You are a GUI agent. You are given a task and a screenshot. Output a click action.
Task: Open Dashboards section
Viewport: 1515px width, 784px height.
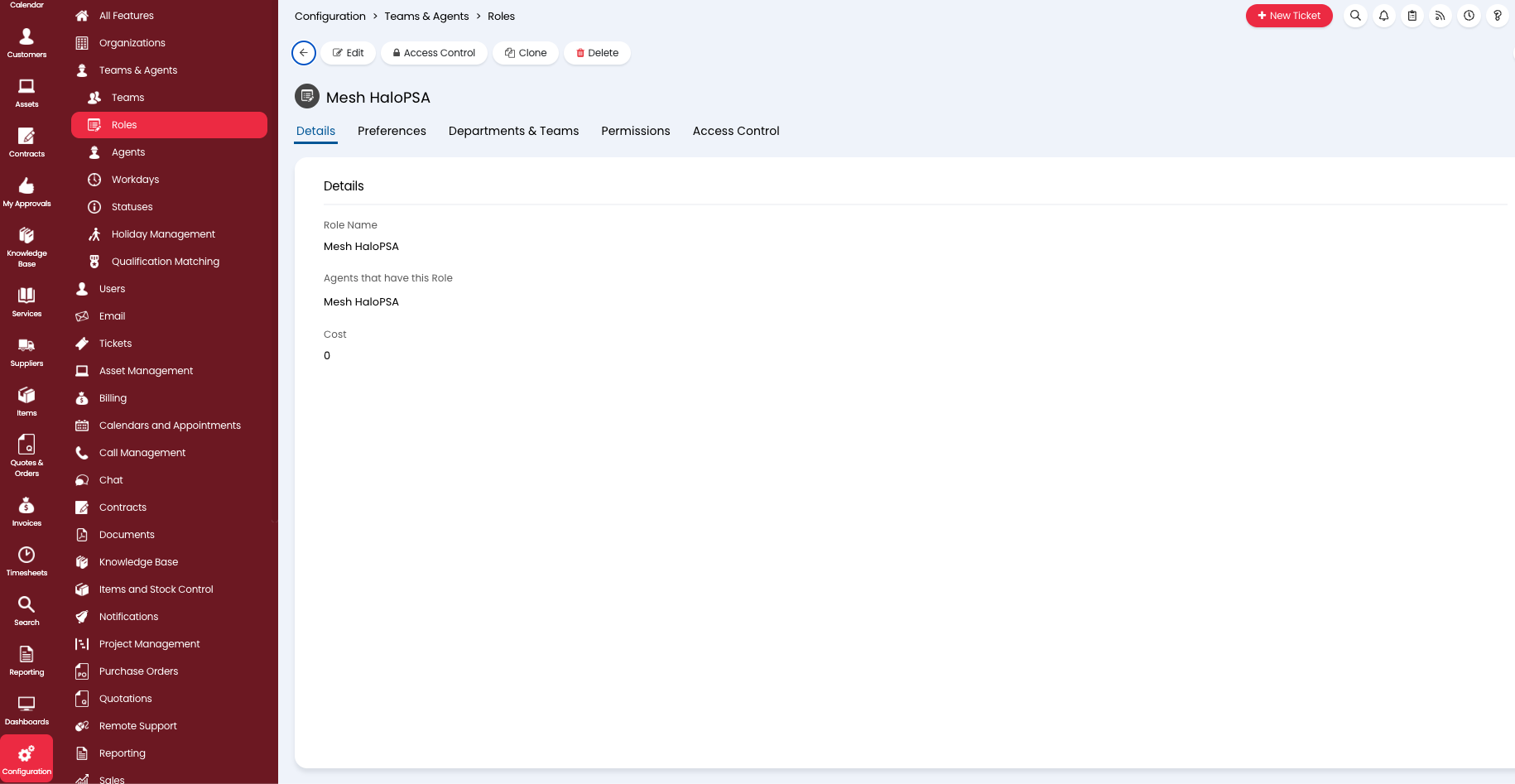click(x=26, y=710)
